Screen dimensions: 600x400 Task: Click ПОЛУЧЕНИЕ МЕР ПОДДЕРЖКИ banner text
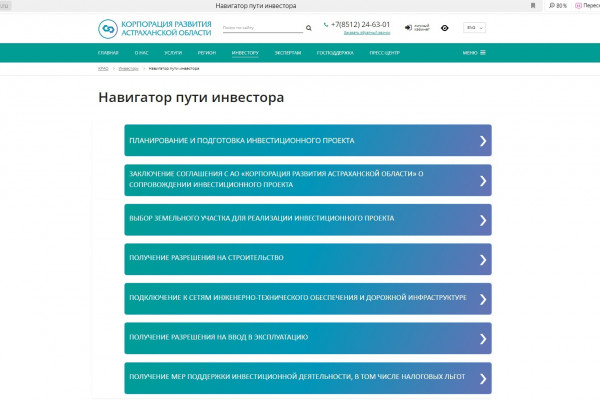[297, 377]
